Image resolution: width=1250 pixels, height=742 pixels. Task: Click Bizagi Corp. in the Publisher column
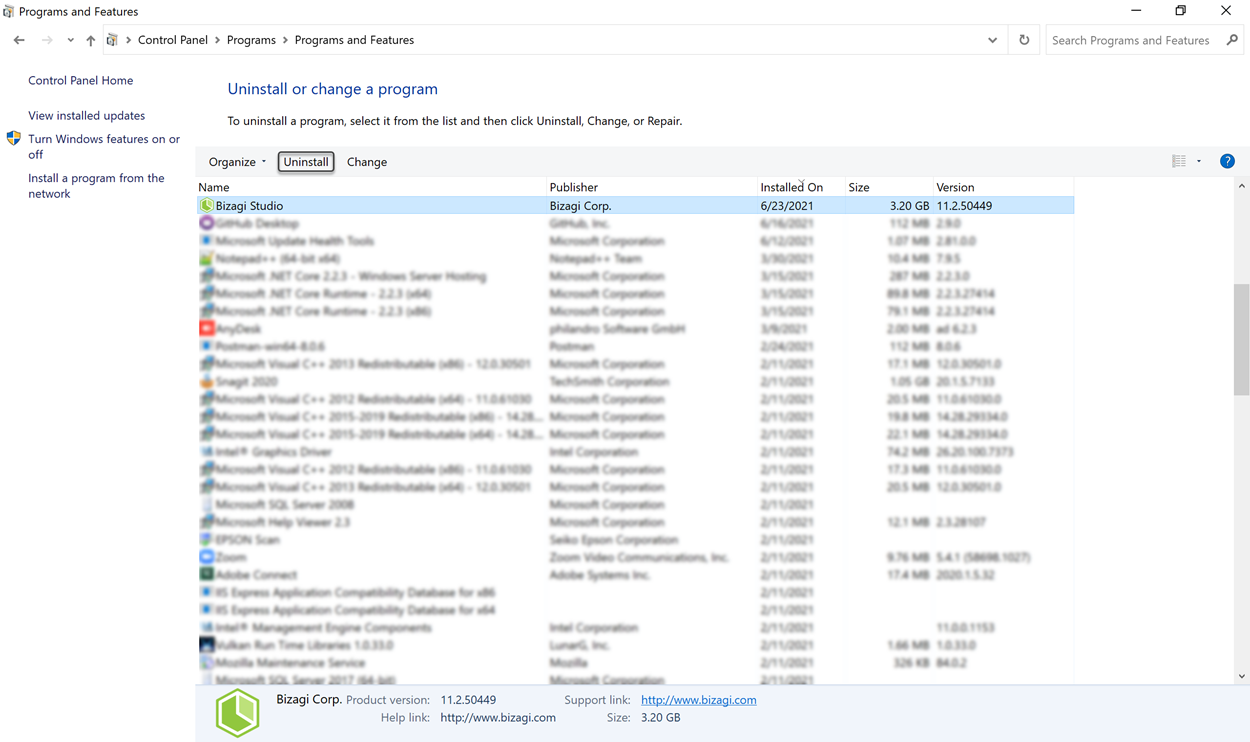coord(580,206)
